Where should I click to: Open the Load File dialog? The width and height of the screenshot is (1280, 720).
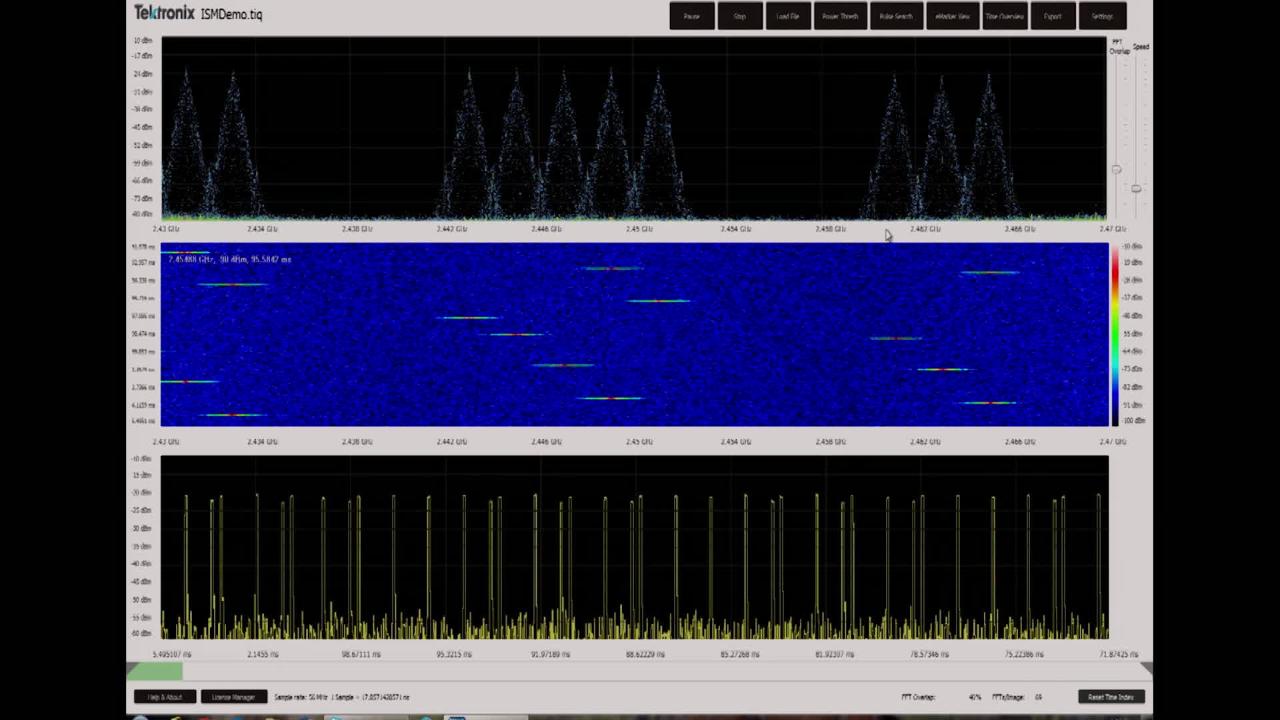click(787, 16)
